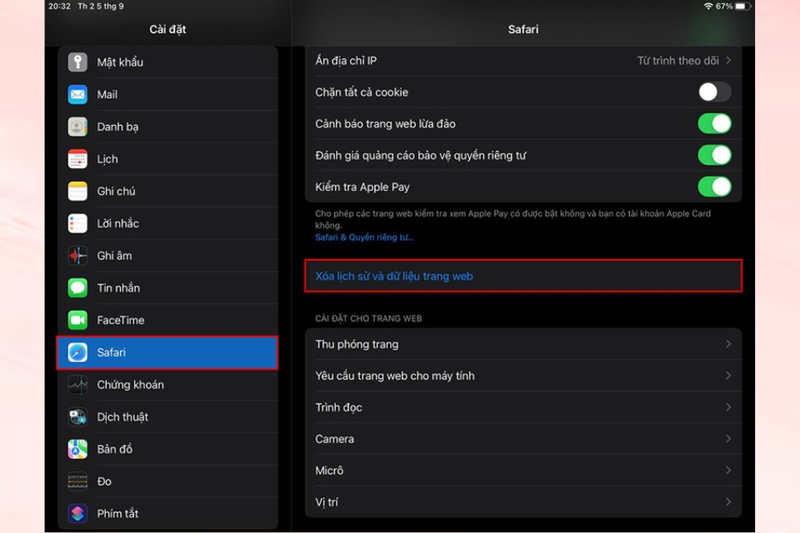Tap the Wi-Fi status icon

[708, 6]
